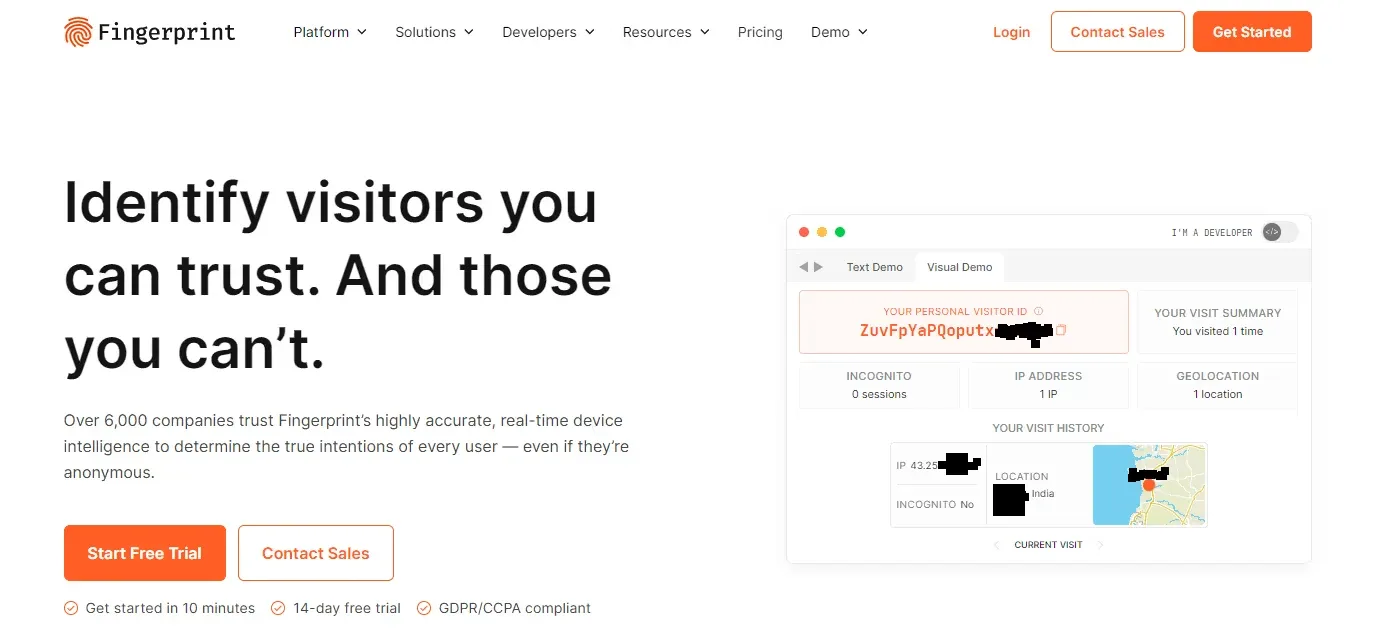The image size is (1377, 638).
Task: Select the Visual Demo tab
Action: 960,267
